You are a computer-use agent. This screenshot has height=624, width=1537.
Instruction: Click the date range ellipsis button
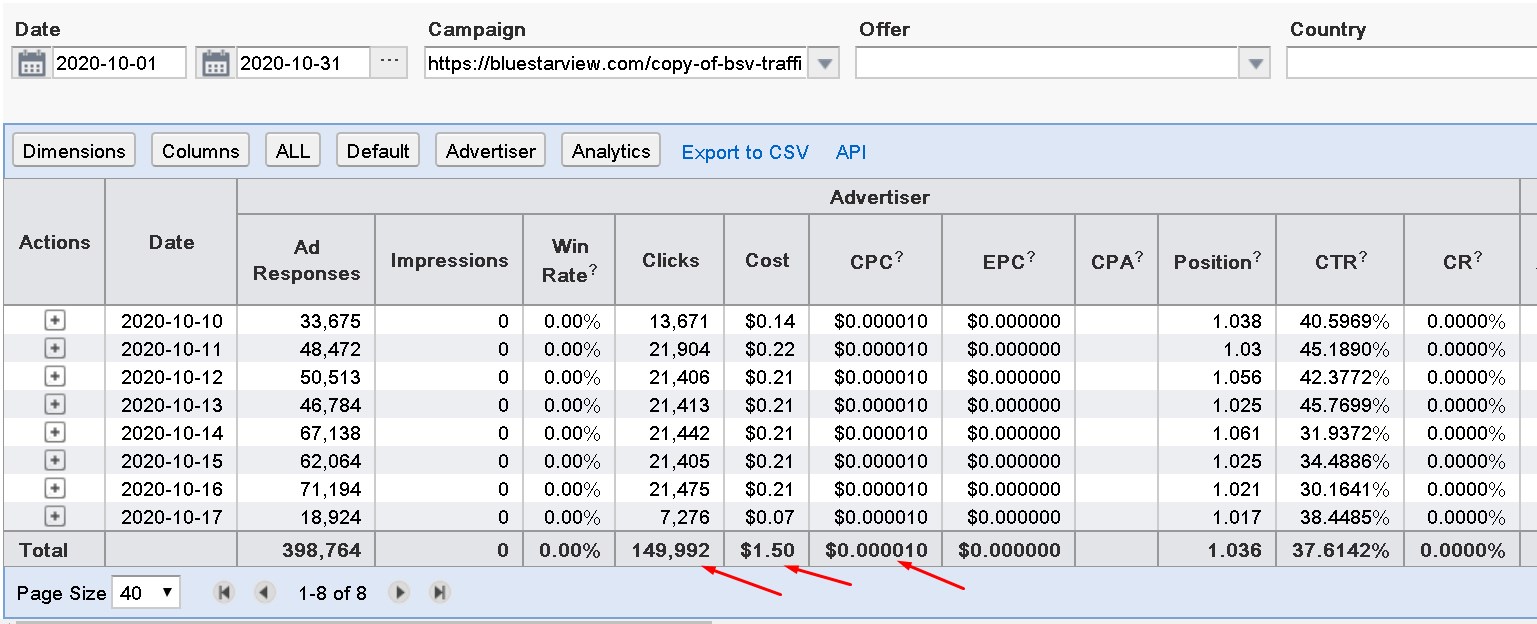pos(389,63)
